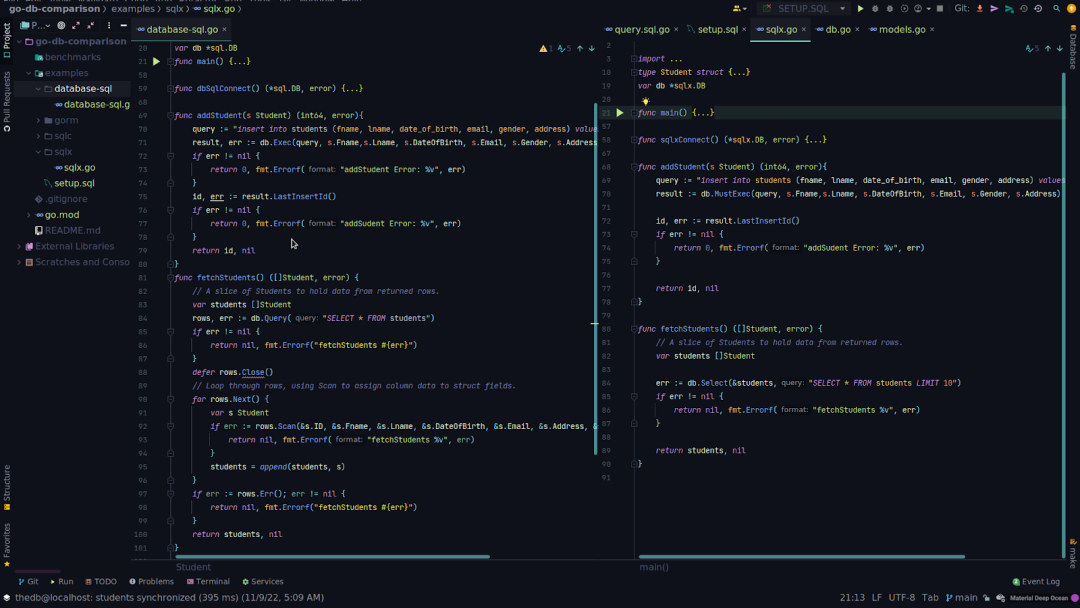
Task: Click the Git rollback icon
Action: click(1037, 9)
